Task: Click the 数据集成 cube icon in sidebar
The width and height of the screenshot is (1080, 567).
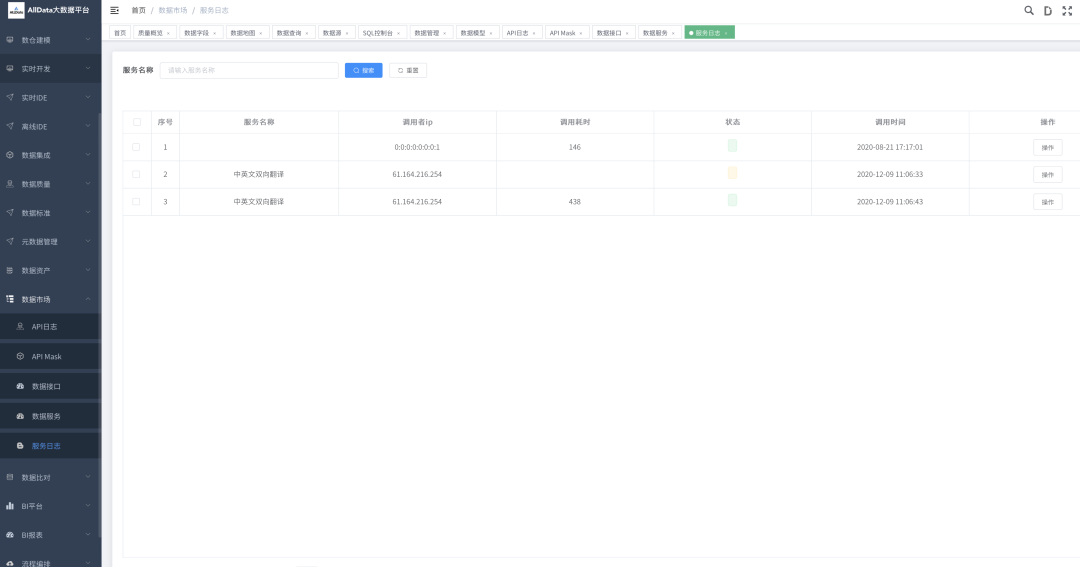Action: coord(10,155)
